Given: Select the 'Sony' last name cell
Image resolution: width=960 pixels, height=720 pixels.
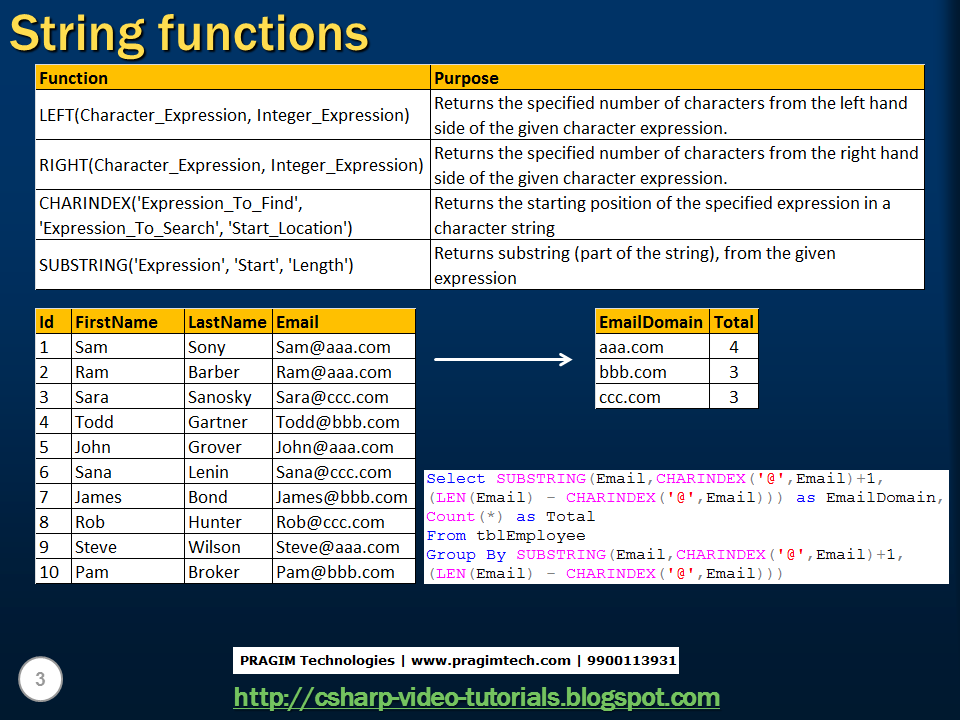Looking at the screenshot, I should coord(228,347).
